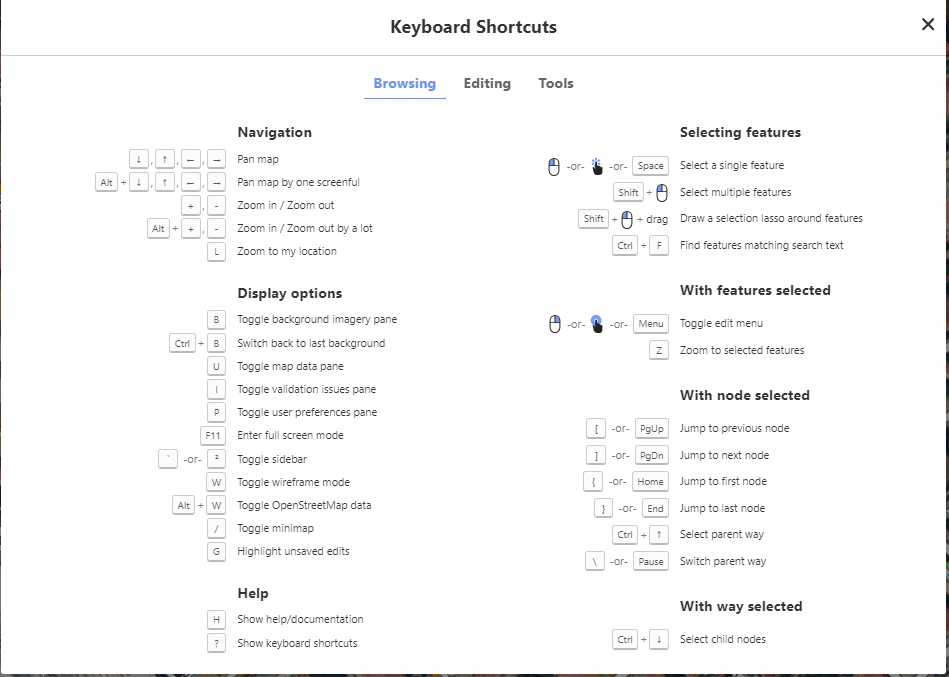Click the 'With node selected' heading
Screen dimensions: 949x677
tap(744, 396)
